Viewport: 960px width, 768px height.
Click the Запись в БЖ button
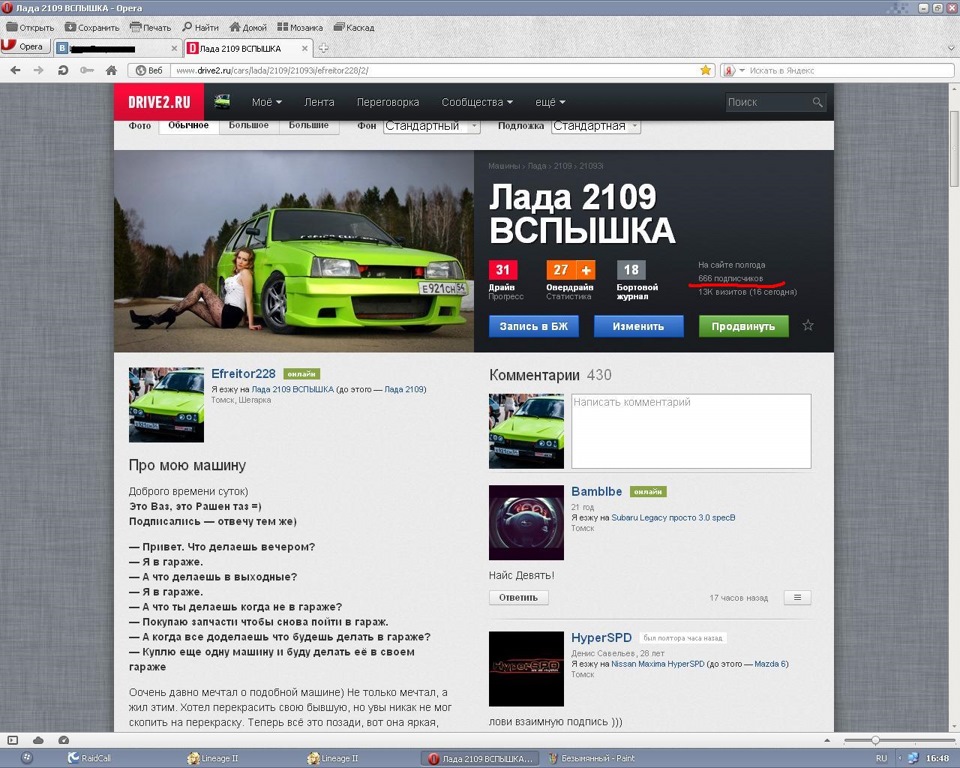point(533,326)
